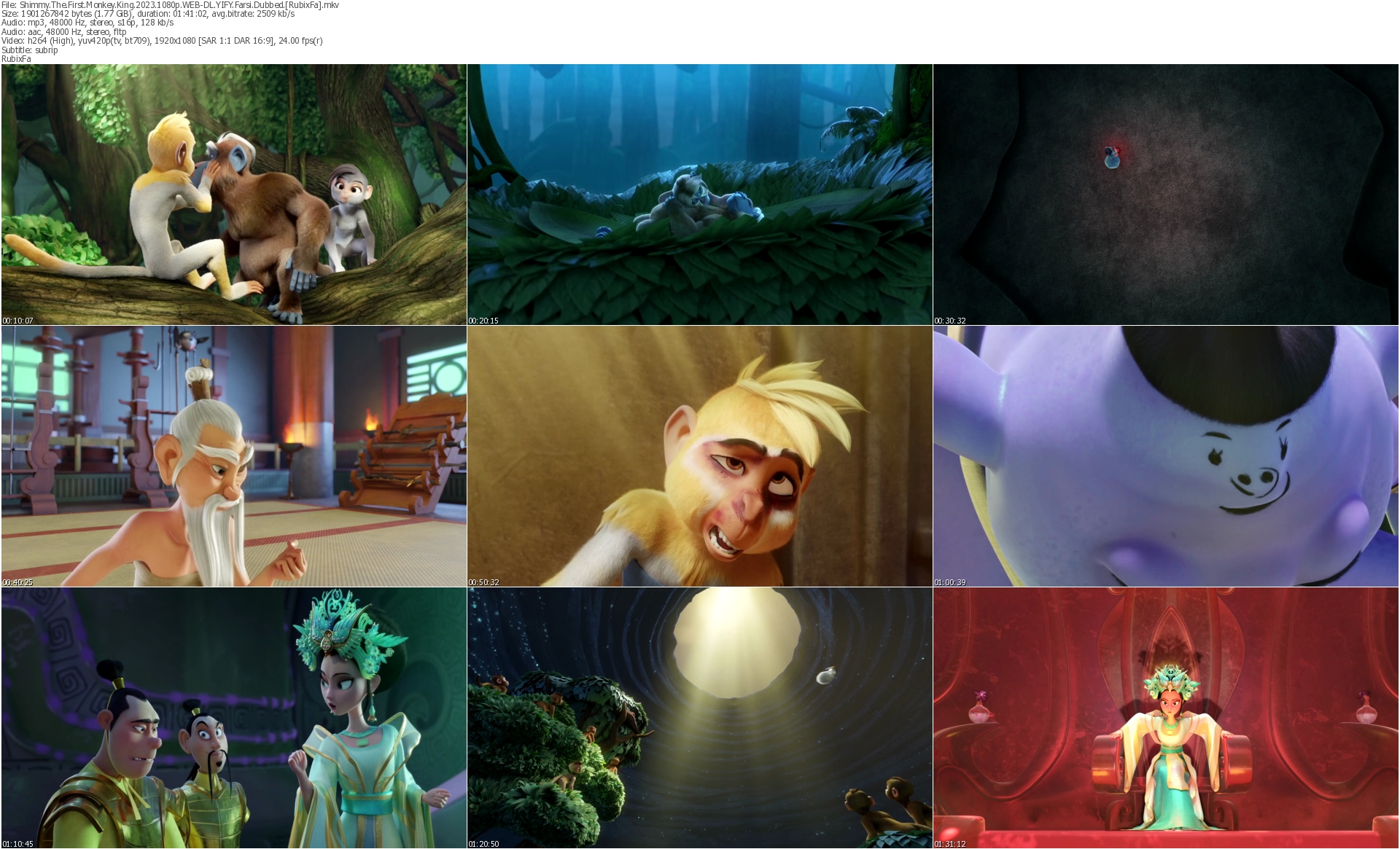Image resolution: width=1400 pixels, height=849 pixels.
Task: Open the red throne room thumbnail
Action: coord(1166,718)
